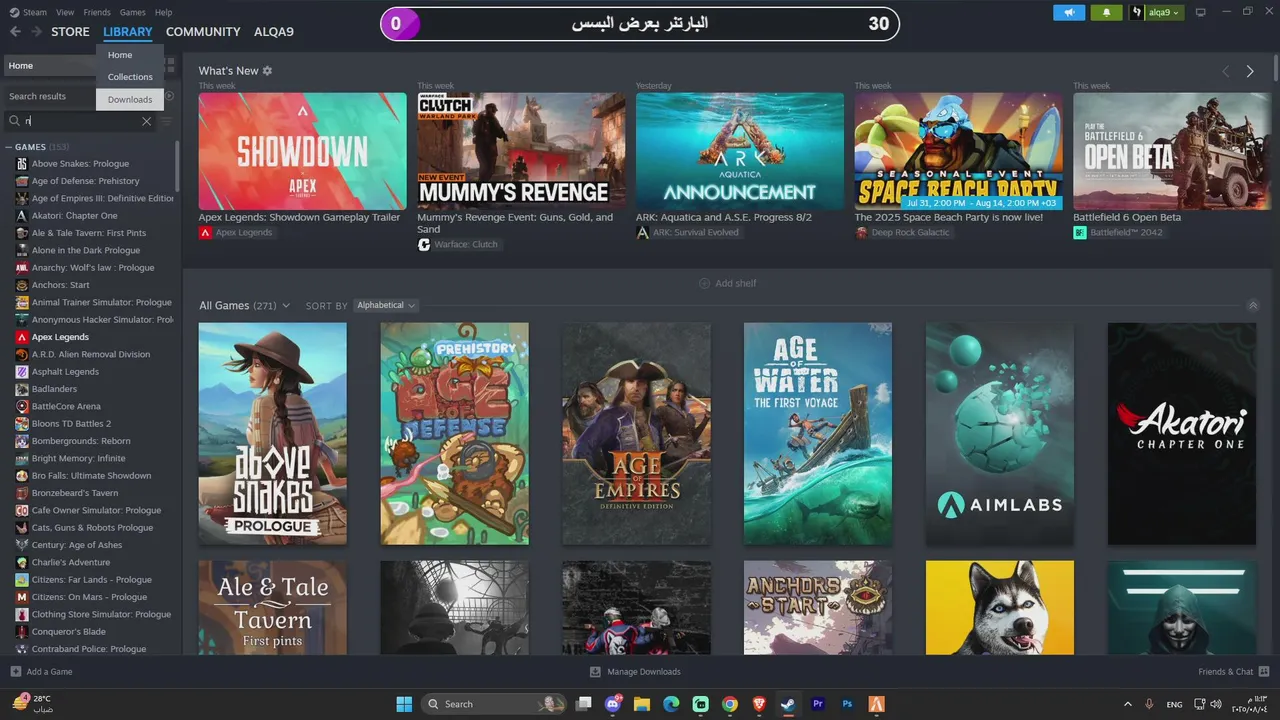Open the green notifications bell
Viewport: 1280px width, 720px height.
[x=1106, y=12]
